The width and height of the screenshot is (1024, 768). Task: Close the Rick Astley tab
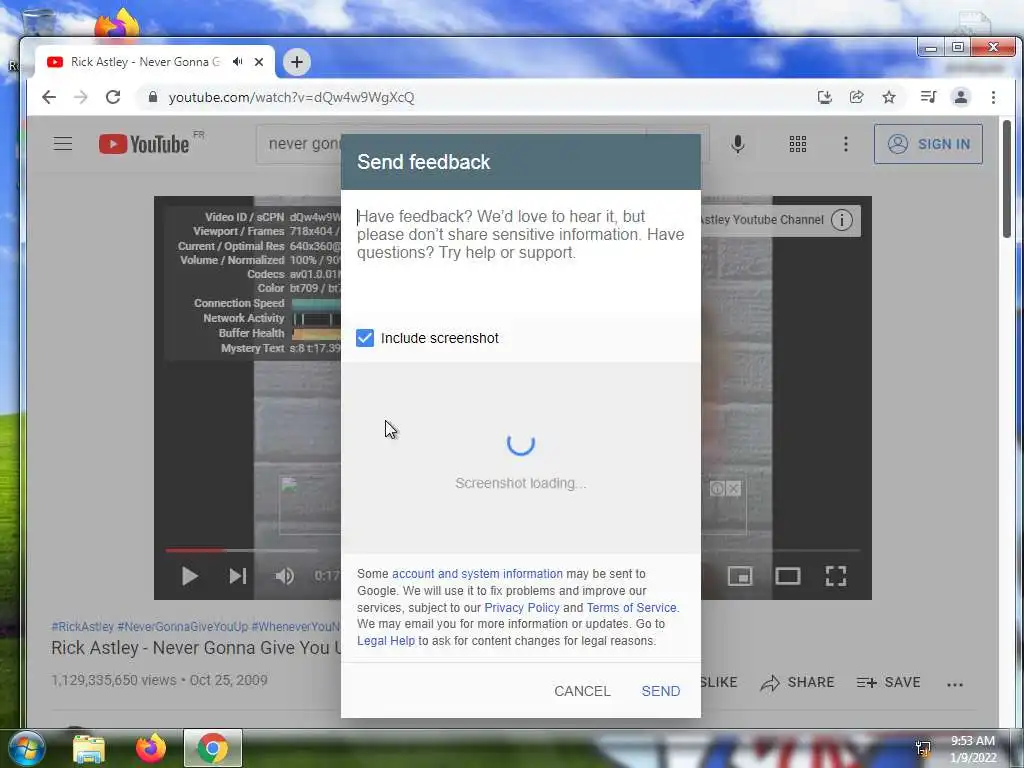pyautogui.click(x=259, y=62)
